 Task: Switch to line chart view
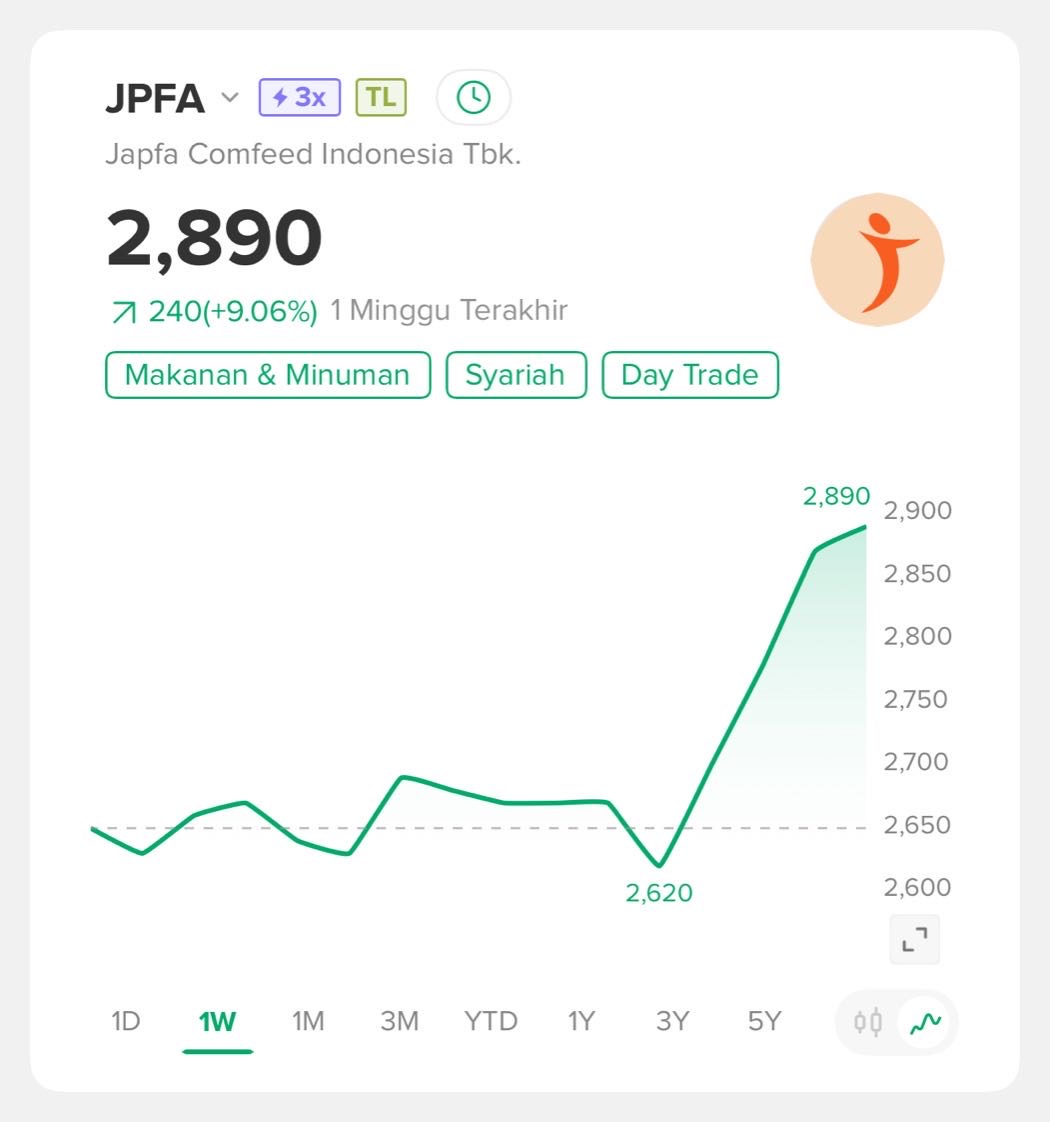tap(926, 1022)
